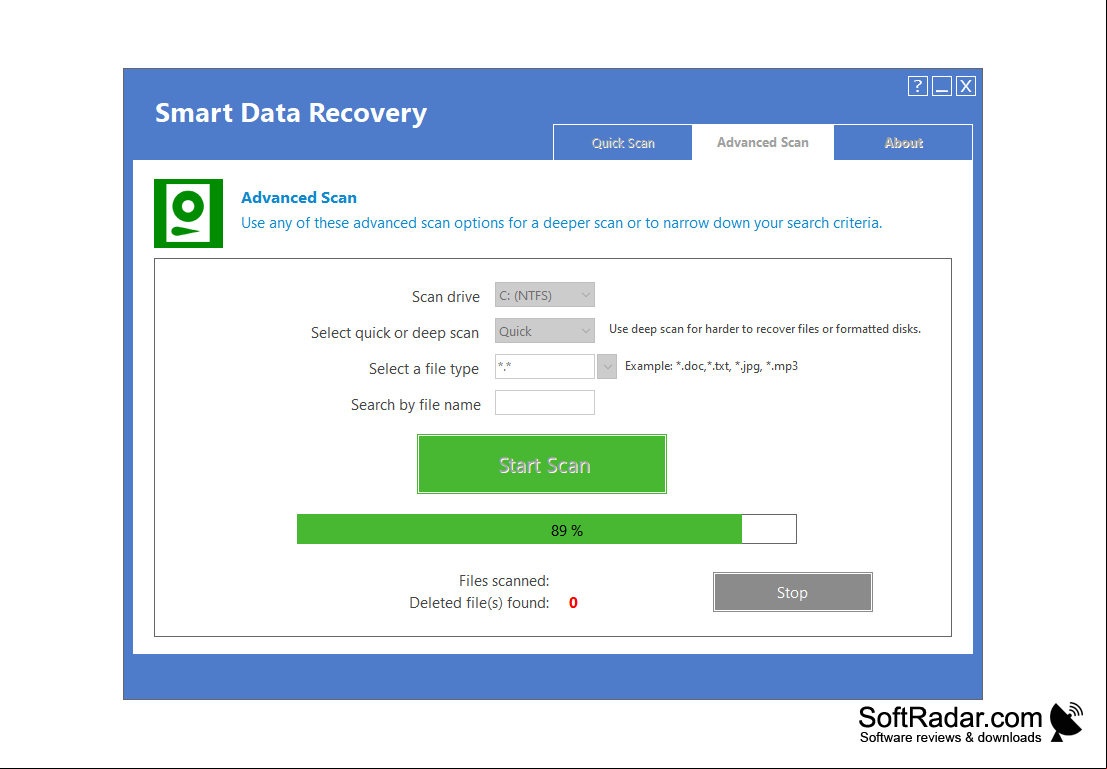Click the 'Select quick or deep scan' label

pos(395,333)
